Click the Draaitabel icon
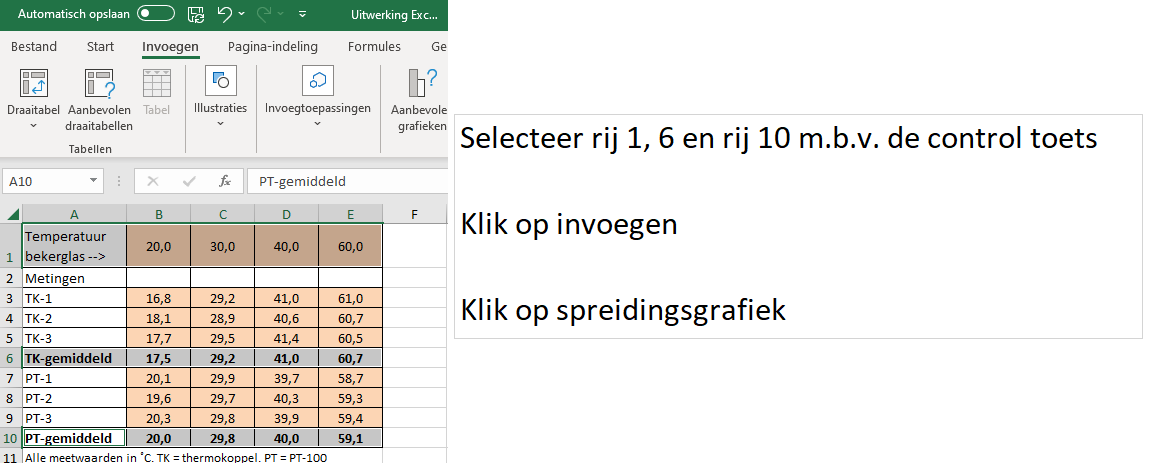This screenshot has width=1167, height=463. (34, 84)
